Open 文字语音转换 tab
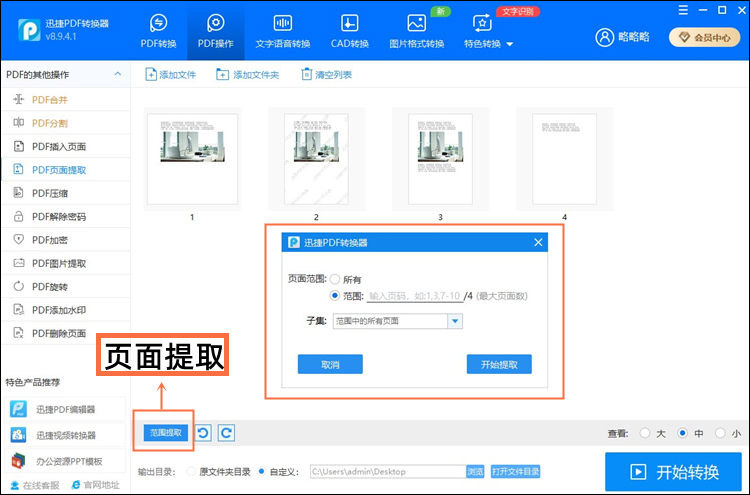 click(x=283, y=32)
